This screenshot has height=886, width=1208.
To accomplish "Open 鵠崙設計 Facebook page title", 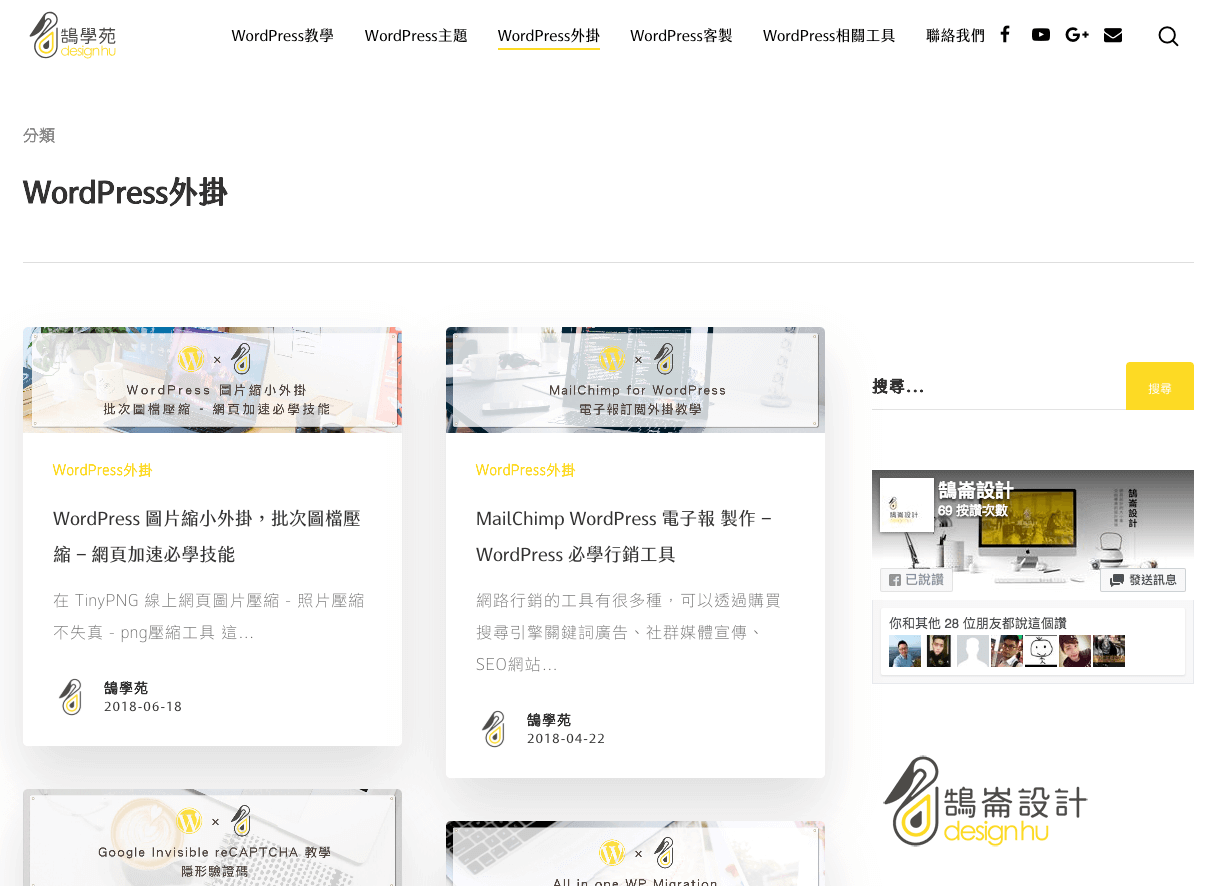I will 976,491.
